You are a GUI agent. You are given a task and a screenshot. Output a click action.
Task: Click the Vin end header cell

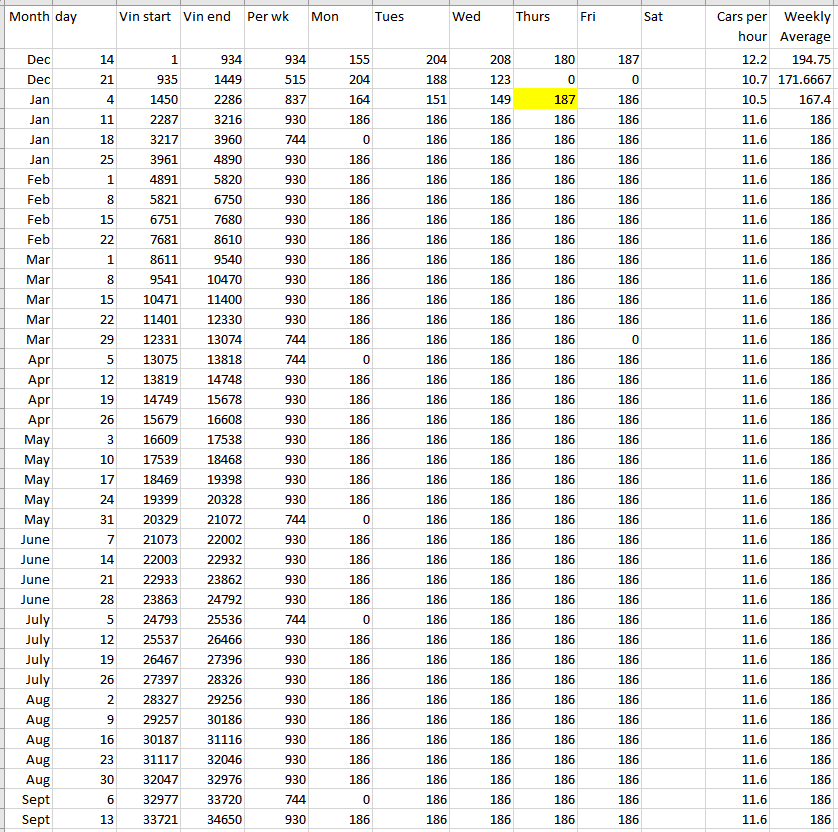point(212,26)
